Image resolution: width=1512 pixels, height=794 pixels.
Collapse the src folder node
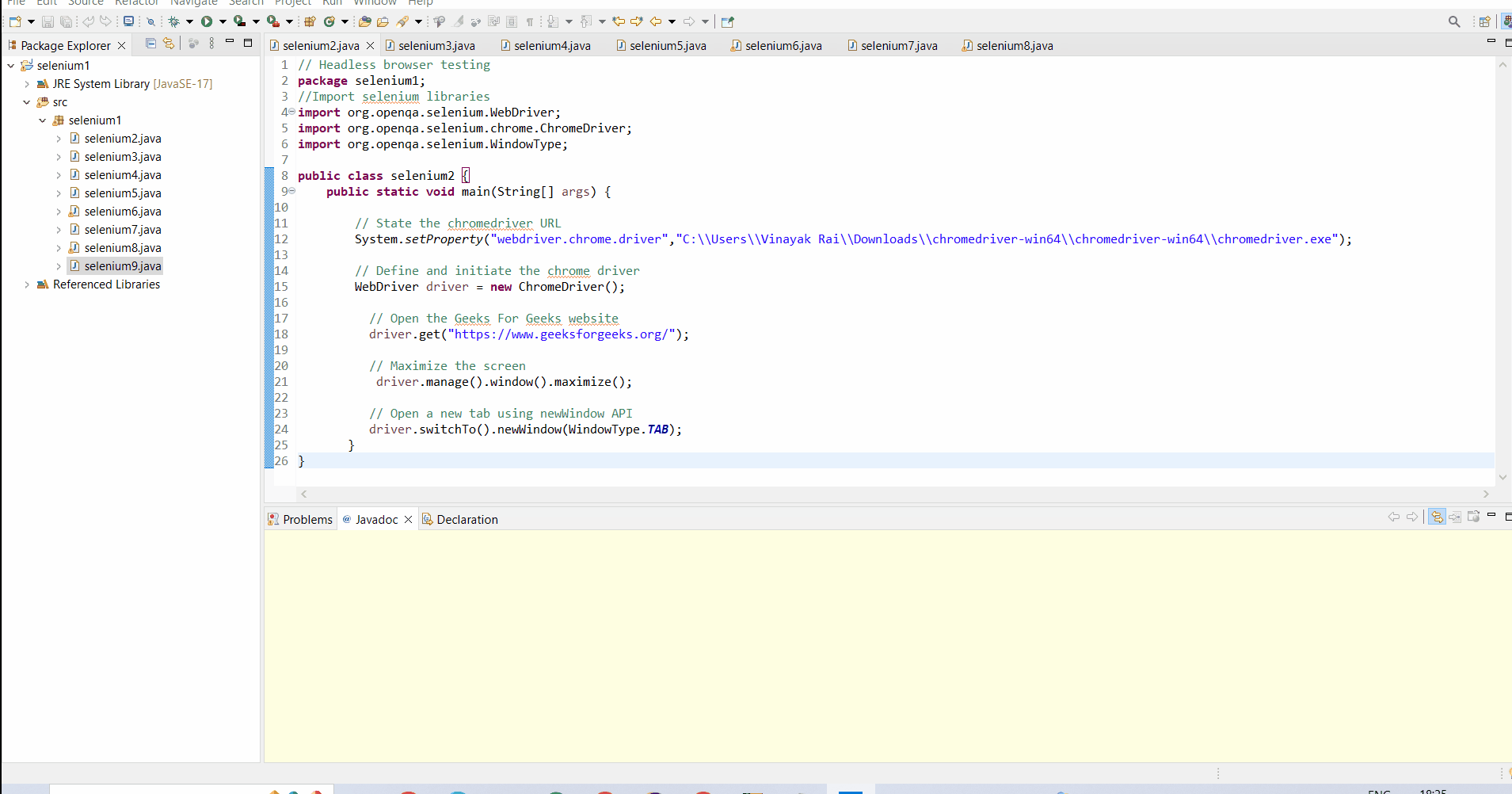point(26,102)
